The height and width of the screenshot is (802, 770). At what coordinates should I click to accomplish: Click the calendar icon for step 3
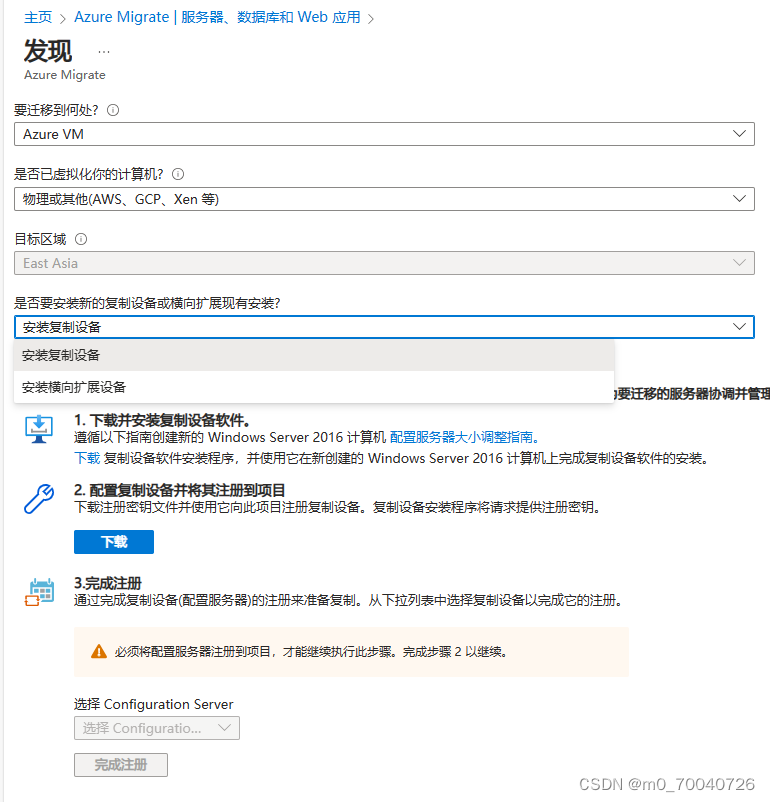39,592
